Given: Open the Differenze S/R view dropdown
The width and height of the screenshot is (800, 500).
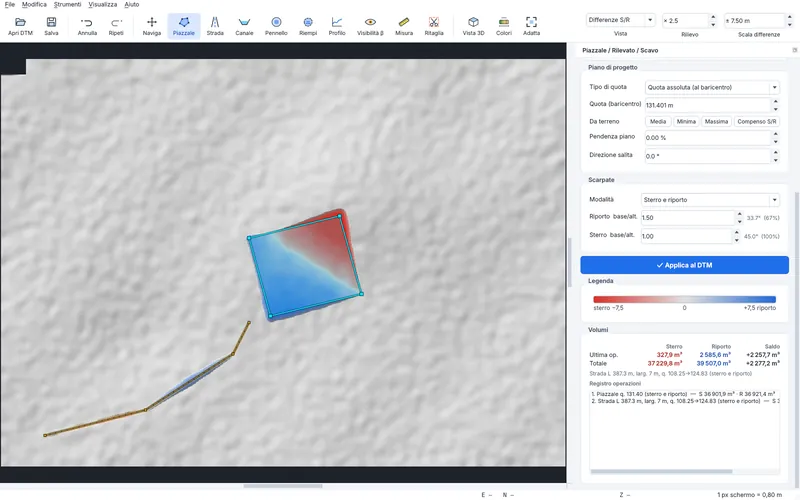Looking at the screenshot, I should coord(620,20).
